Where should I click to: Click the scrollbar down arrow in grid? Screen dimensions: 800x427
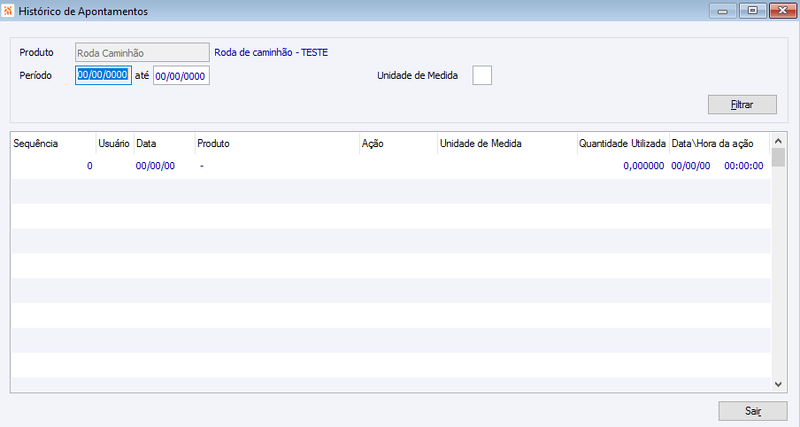pos(778,385)
